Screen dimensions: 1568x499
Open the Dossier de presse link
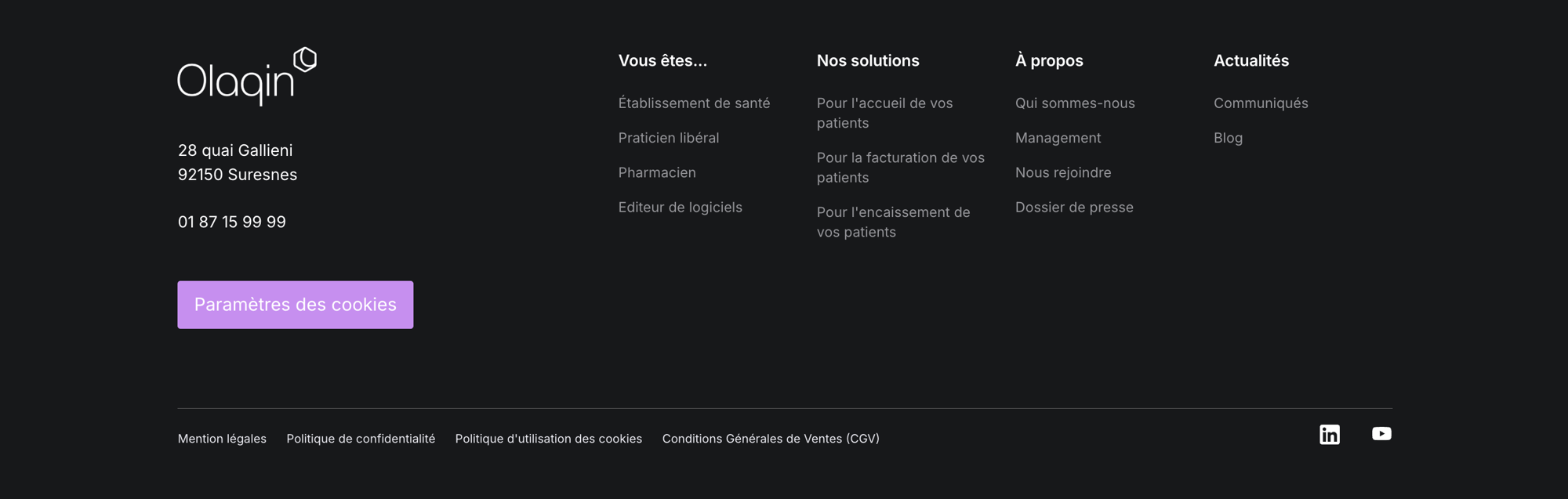[x=1073, y=208]
